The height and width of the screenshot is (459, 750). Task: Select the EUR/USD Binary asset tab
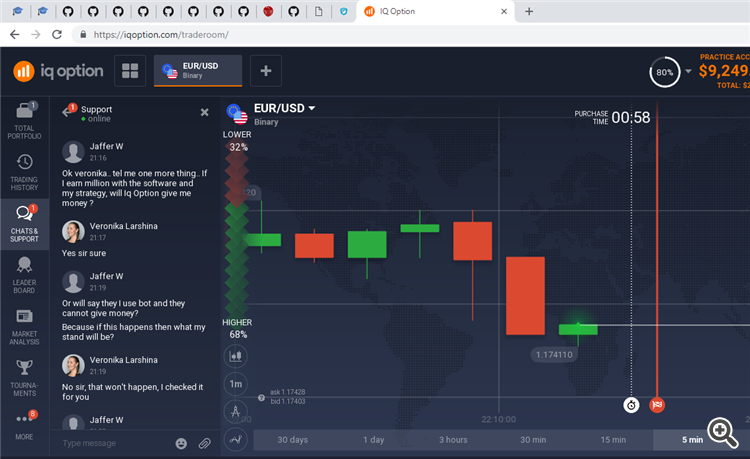[198, 71]
